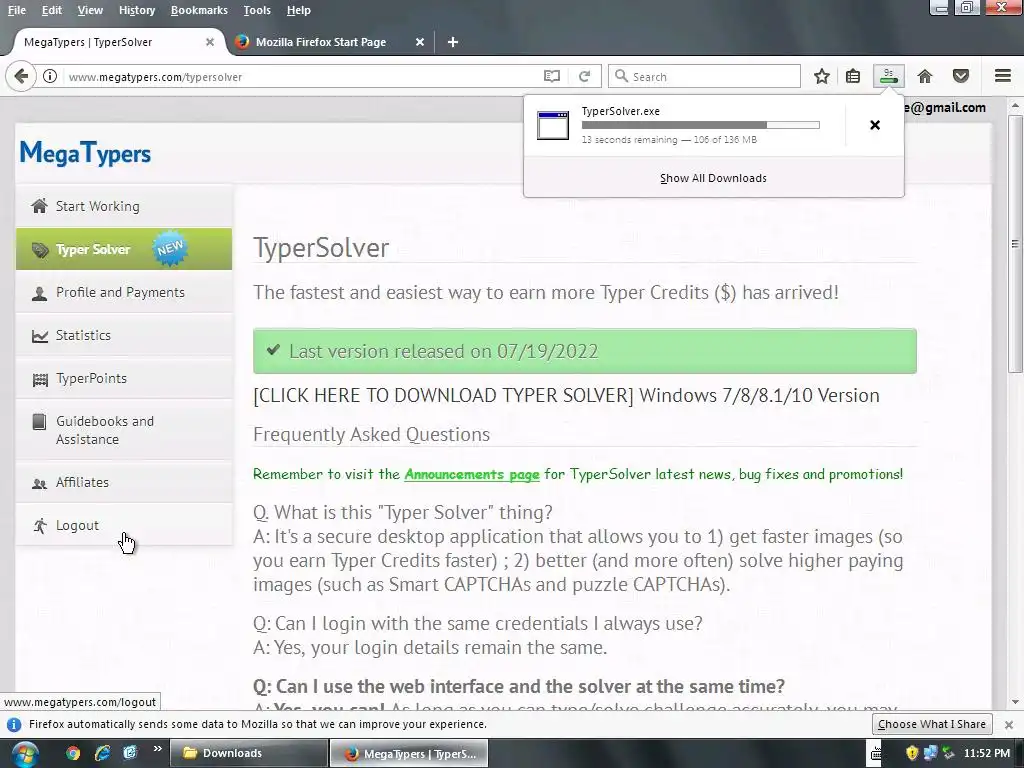Click the download Typer Solver link
Image resolution: width=1024 pixels, height=768 pixels.
click(443, 395)
